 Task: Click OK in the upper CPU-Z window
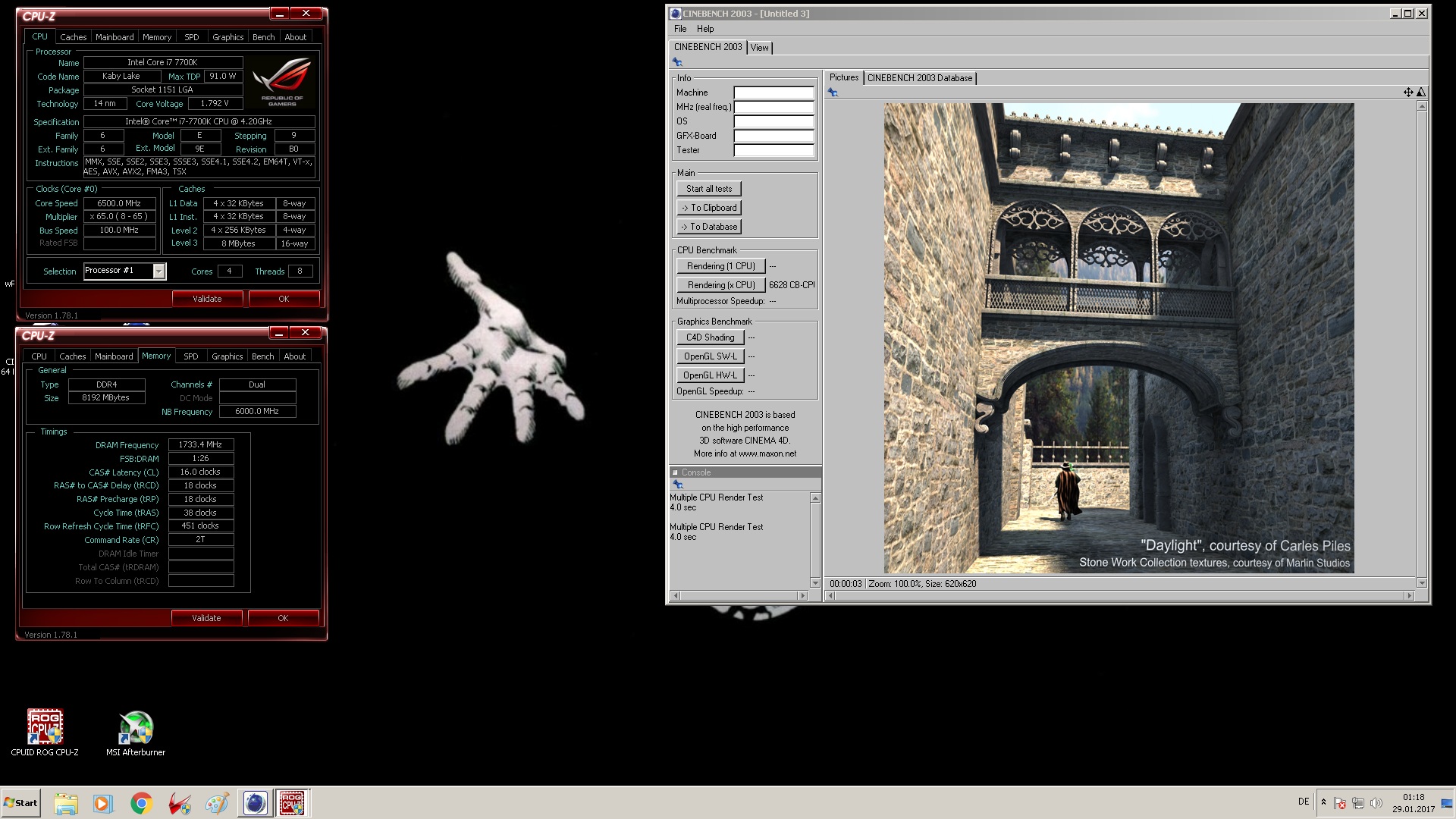pos(284,299)
